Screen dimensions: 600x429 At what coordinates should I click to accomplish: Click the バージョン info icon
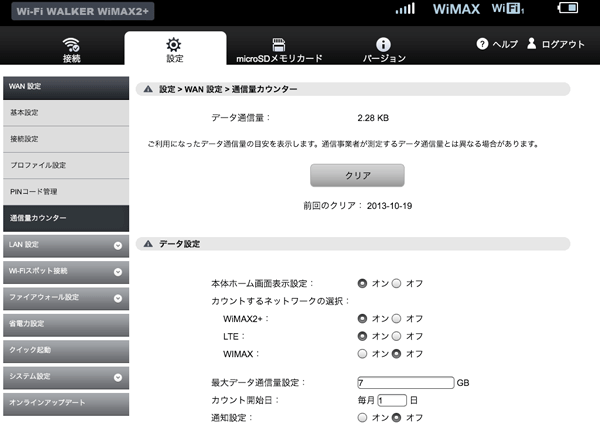pyautogui.click(x=382, y=44)
